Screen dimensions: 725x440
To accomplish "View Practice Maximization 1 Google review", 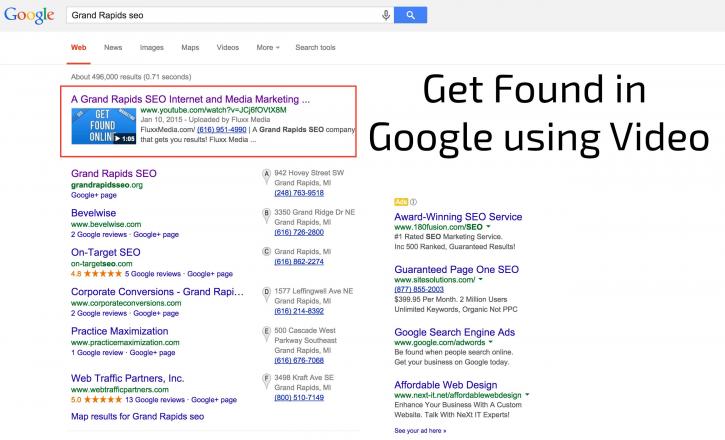I will click(x=97, y=353).
